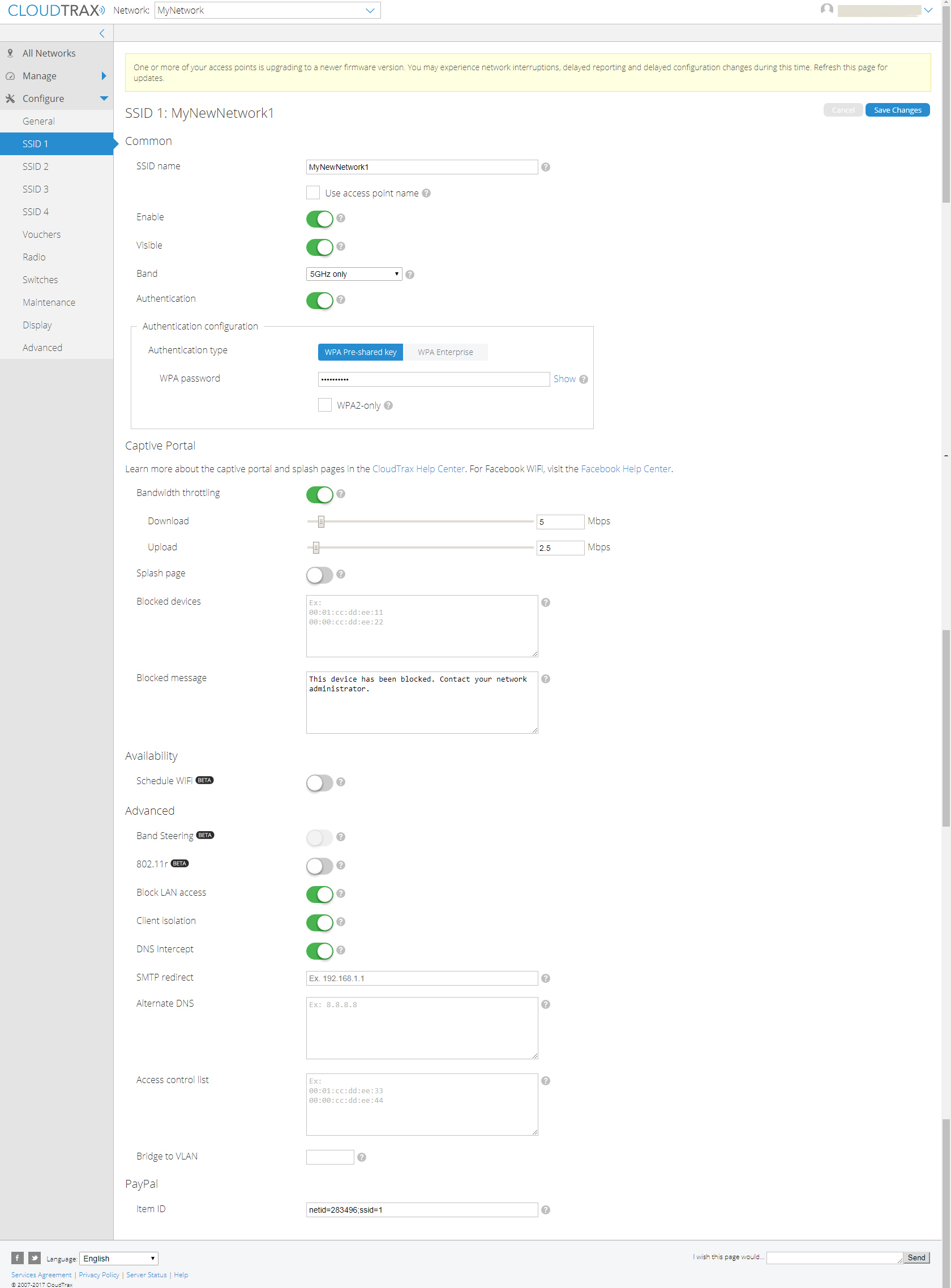Click the Download bandwidth slider handle
The width and height of the screenshot is (951, 1288).
coord(321,521)
